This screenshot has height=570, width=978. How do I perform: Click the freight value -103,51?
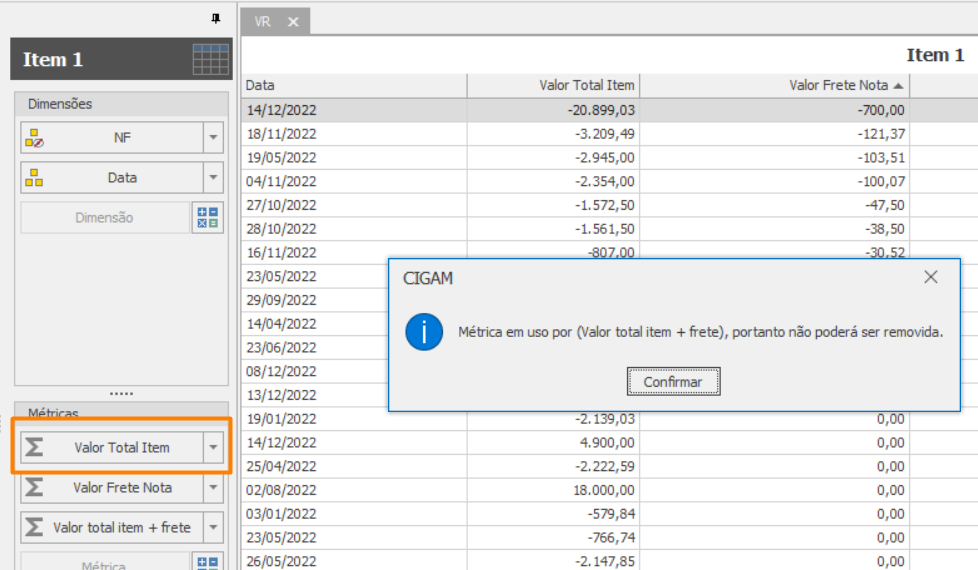pyautogui.click(x=881, y=158)
